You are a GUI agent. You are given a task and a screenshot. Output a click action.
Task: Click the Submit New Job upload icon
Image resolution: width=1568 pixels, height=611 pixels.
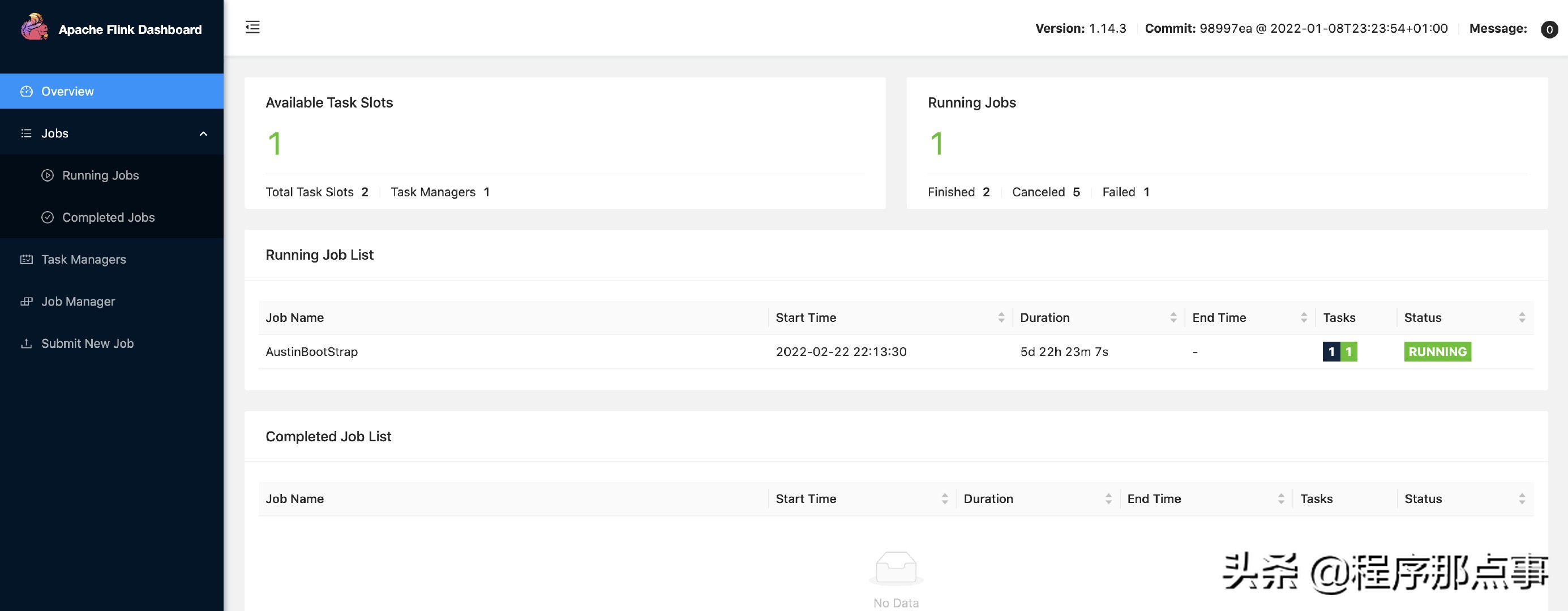(x=26, y=343)
